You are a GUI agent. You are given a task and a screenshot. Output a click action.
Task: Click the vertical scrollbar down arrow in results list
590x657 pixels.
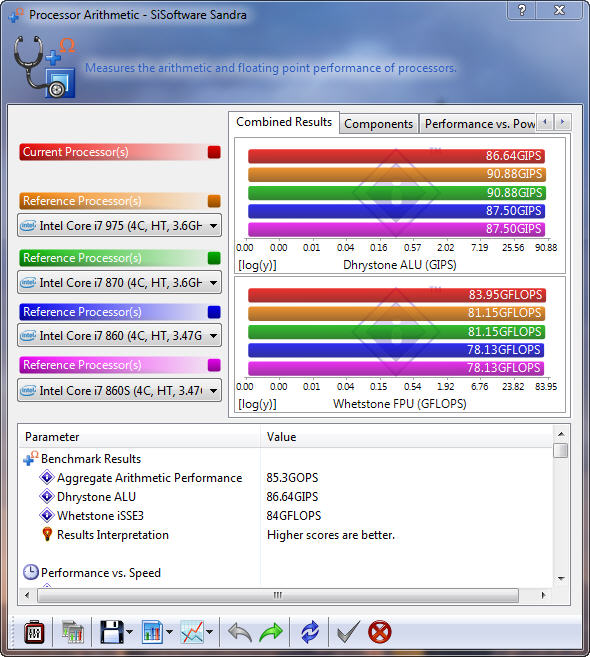pyautogui.click(x=561, y=578)
